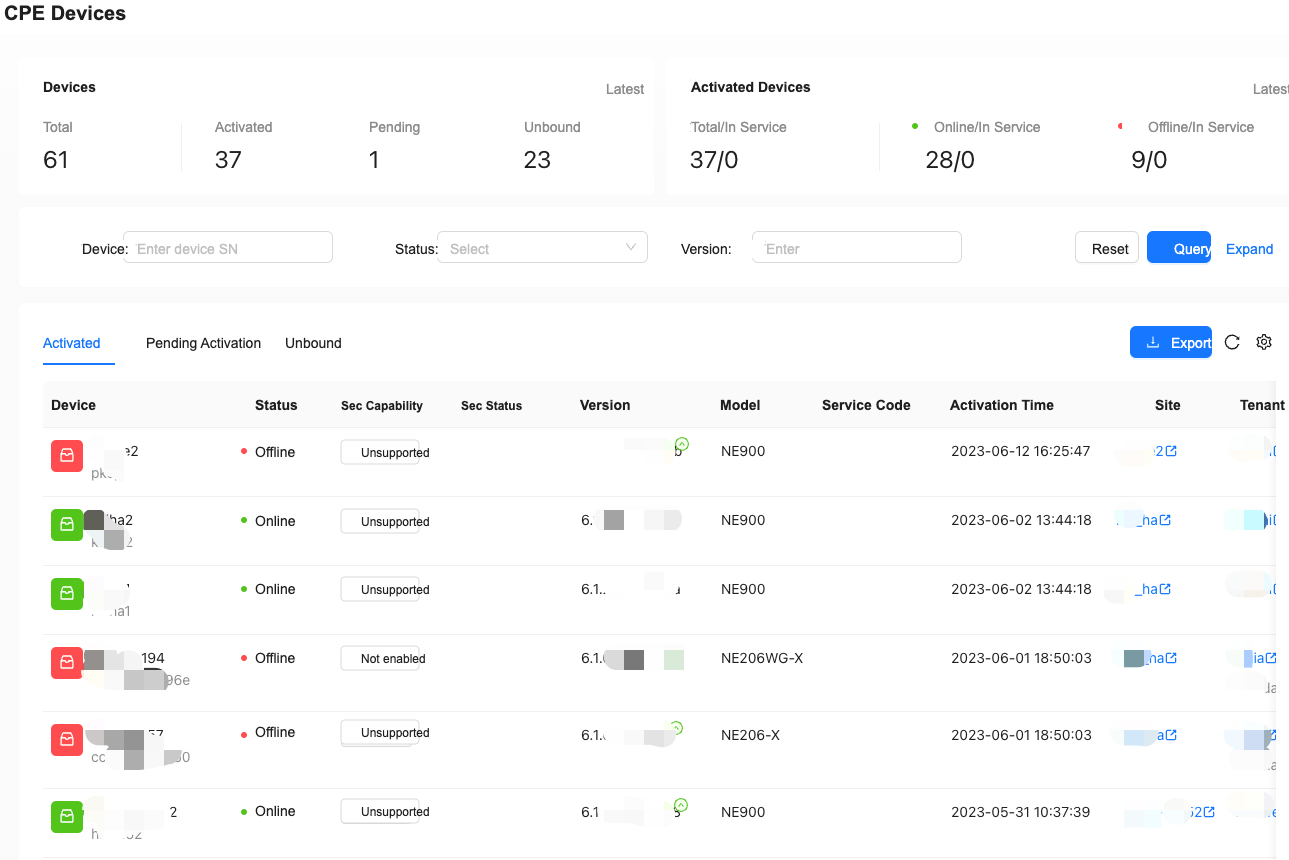Select the Activated tab
The height and width of the screenshot is (860, 1289).
[72, 343]
